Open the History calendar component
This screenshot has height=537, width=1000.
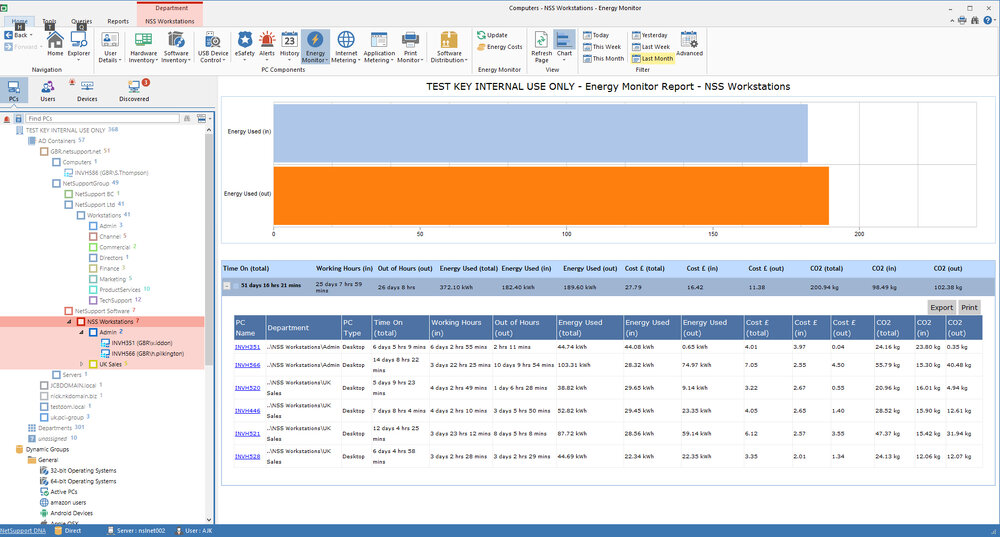(x=289, y=47)
